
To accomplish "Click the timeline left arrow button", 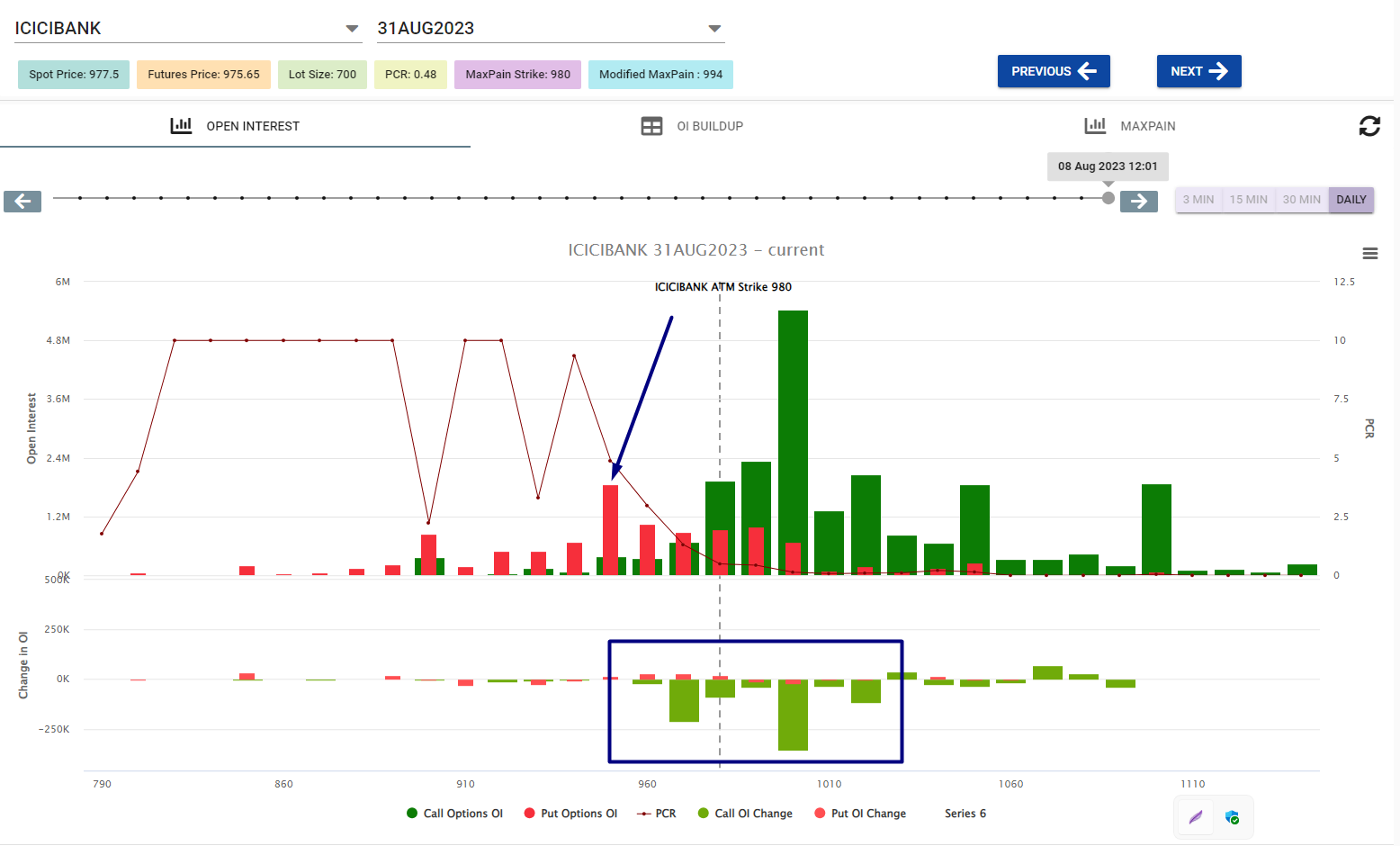I will pyautogui.click(x=22, y=202).
